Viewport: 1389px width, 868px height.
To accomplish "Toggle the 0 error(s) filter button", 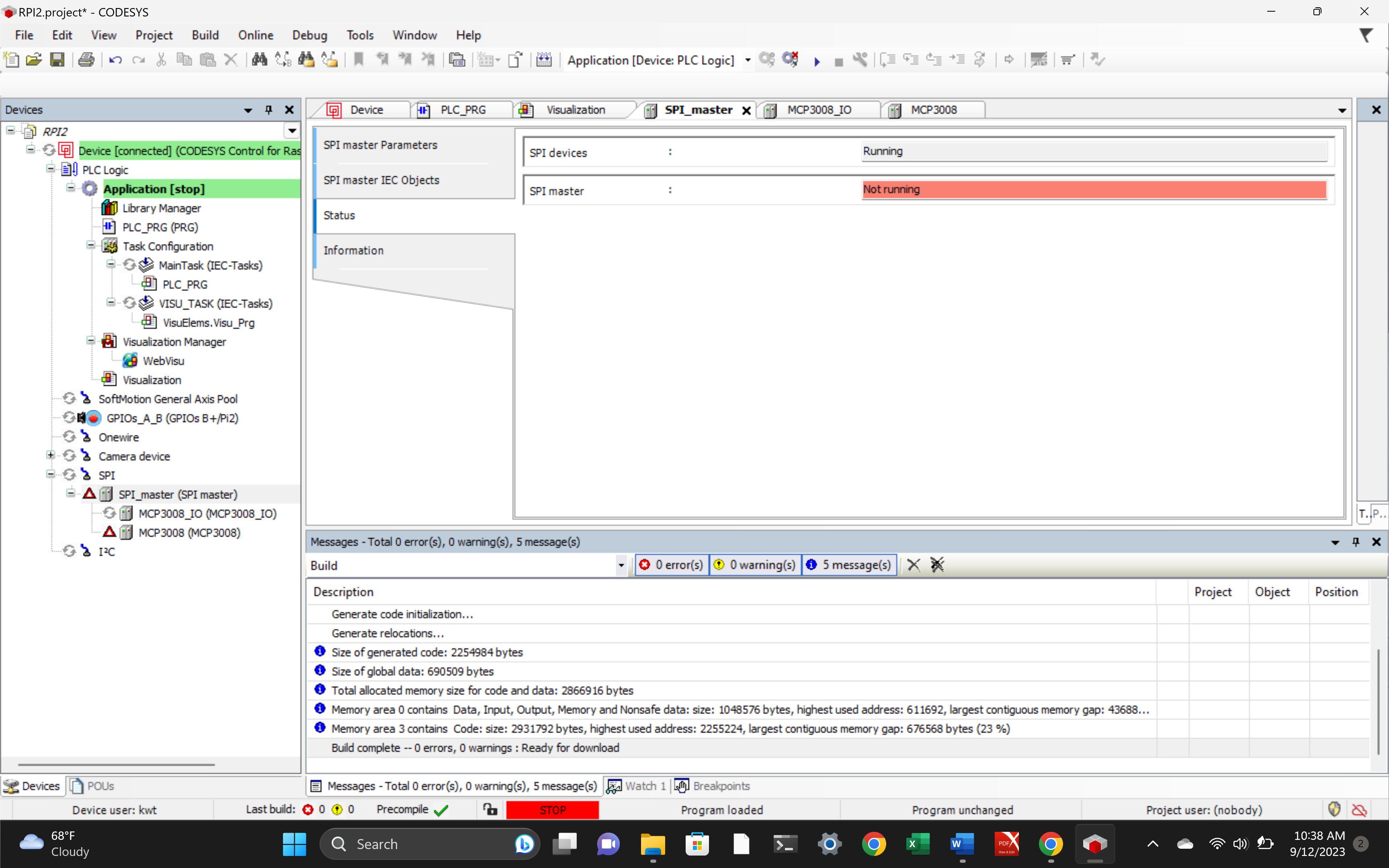I will point(672,565).
